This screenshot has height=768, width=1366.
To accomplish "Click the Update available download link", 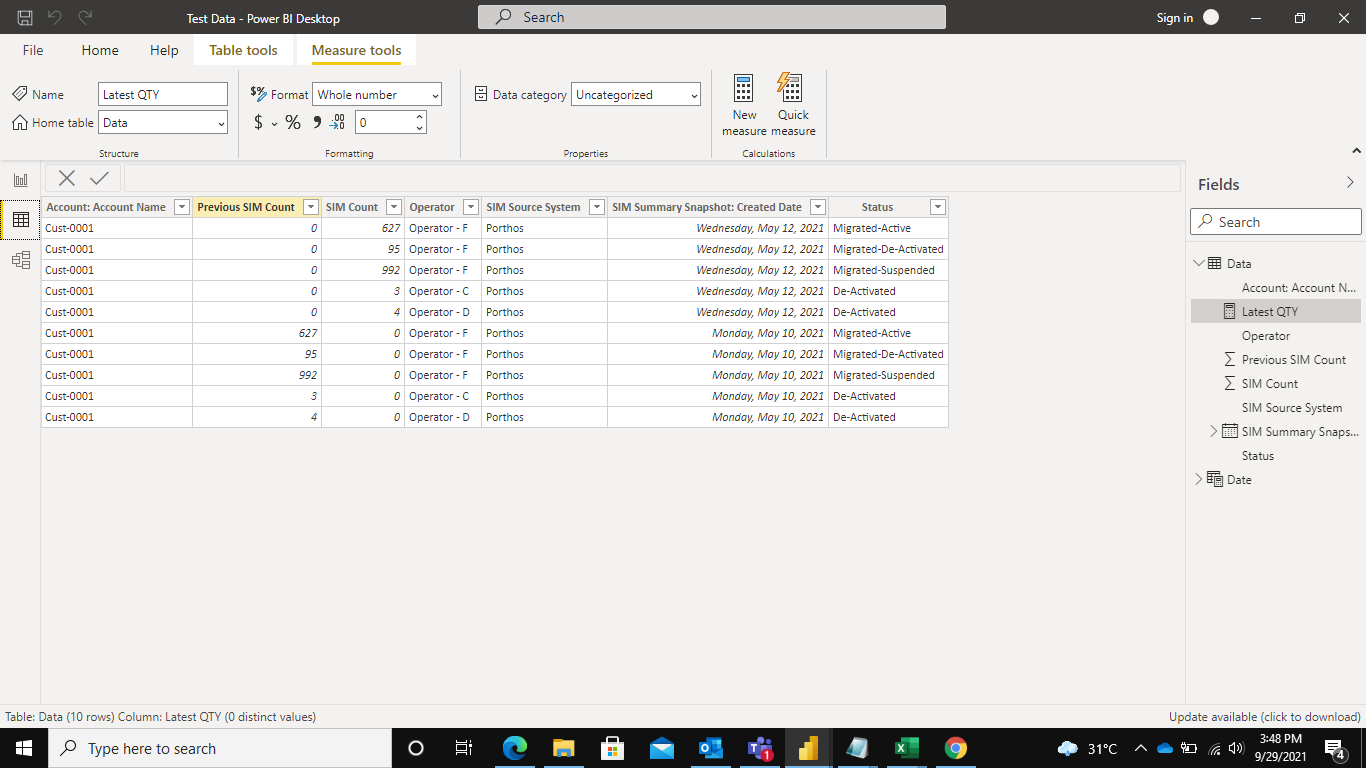I will pos(1265,717).
